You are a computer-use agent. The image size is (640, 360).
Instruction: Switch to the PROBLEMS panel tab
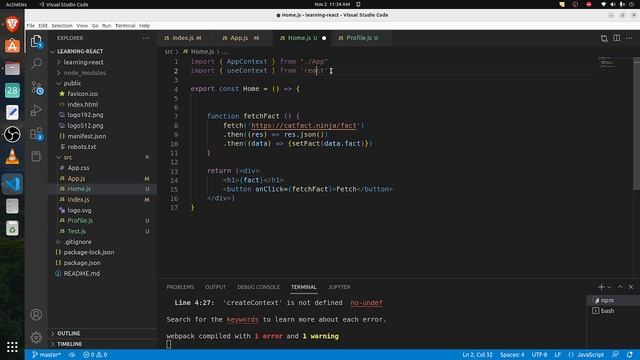point(180,287)
